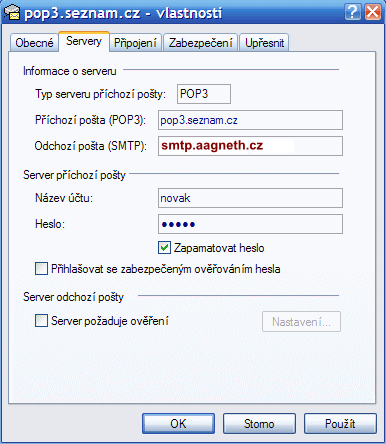Image resolution: width=386 pixels, height=444 pixels.
Task: Click the Heslo password field
Action: [250, 224]
